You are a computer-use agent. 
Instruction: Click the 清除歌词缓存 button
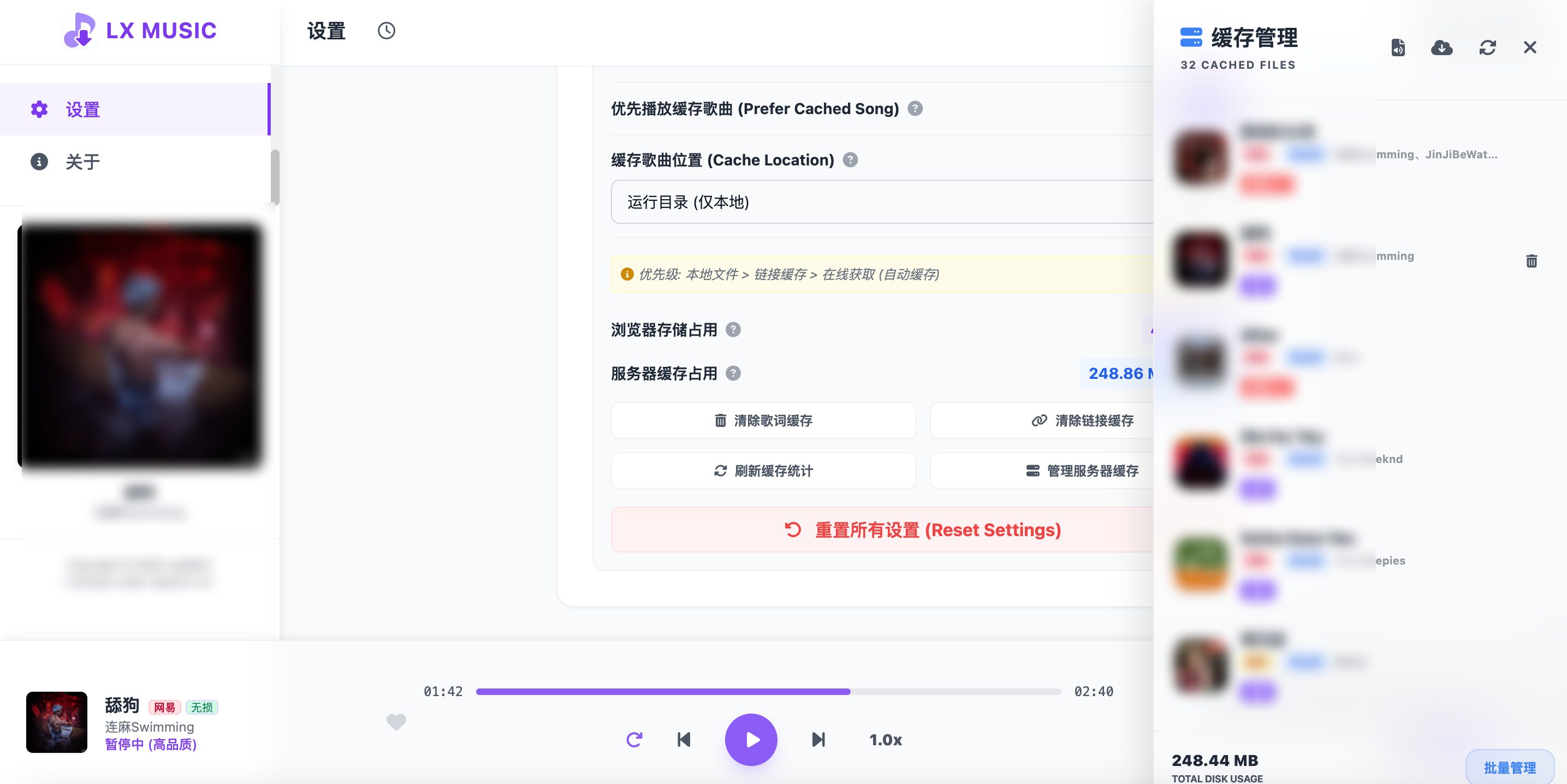(x=763, y=420)
